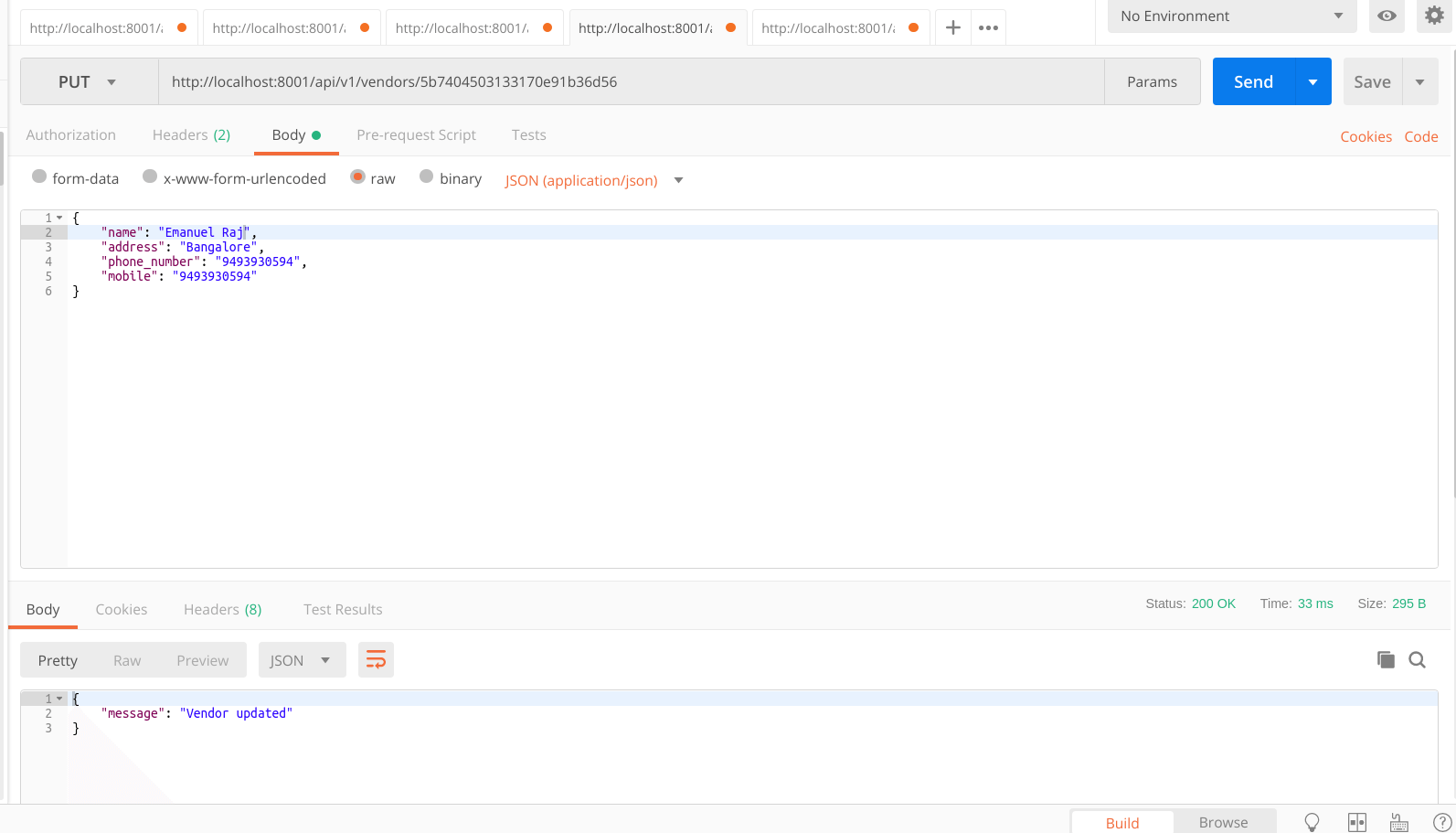Open keyboard shortcuts icon in status bar
1456x833 pixels.
click(x=1399, y=822)
